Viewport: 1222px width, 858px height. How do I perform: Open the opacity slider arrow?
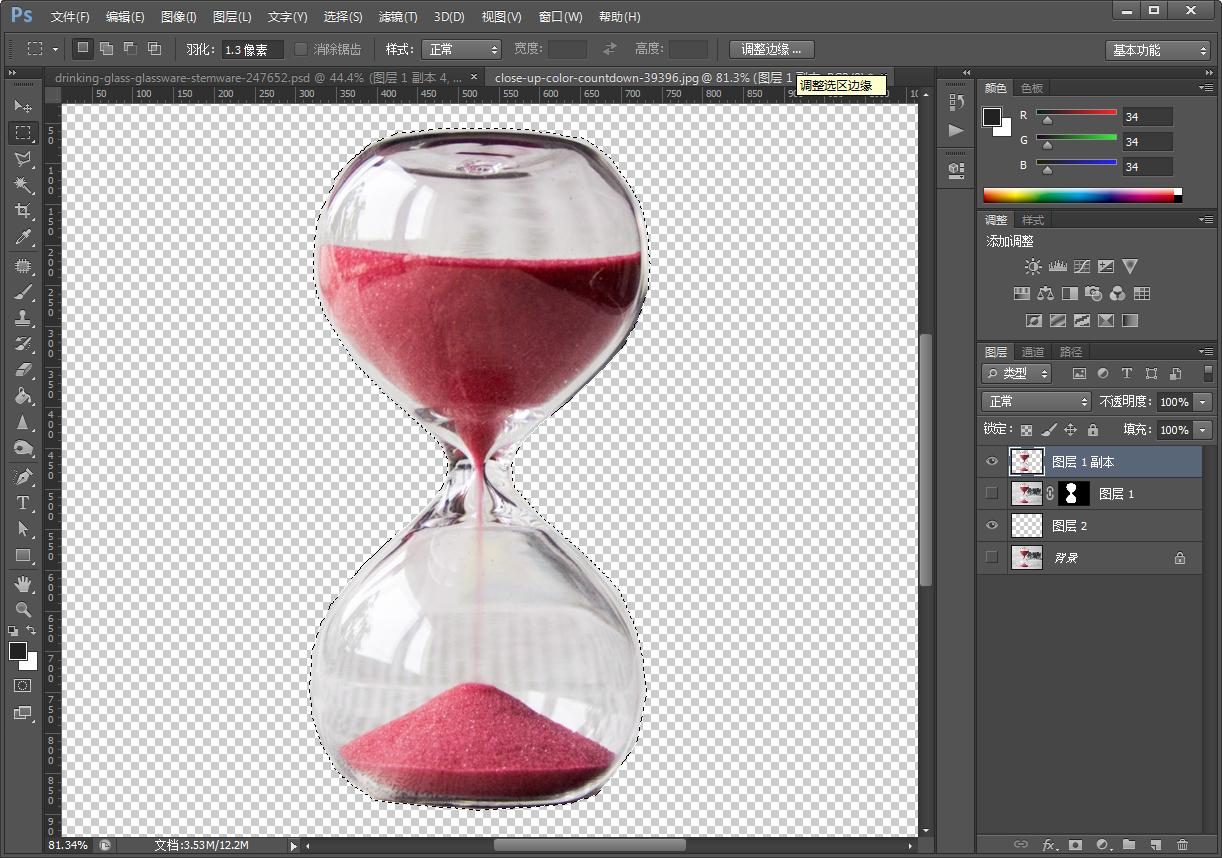click(x=1203, y=402)
